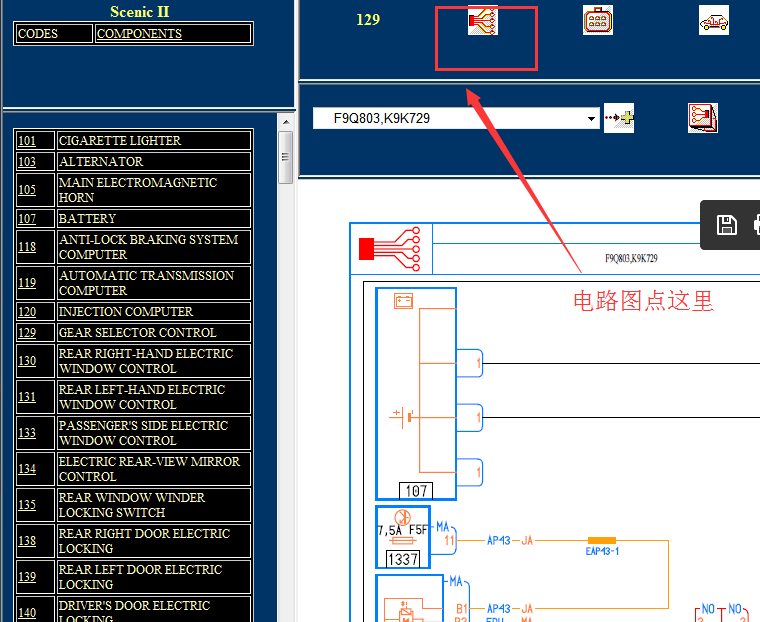Open component code 103
The height and width of the screenshot is (622, 760).
[27, 161]
